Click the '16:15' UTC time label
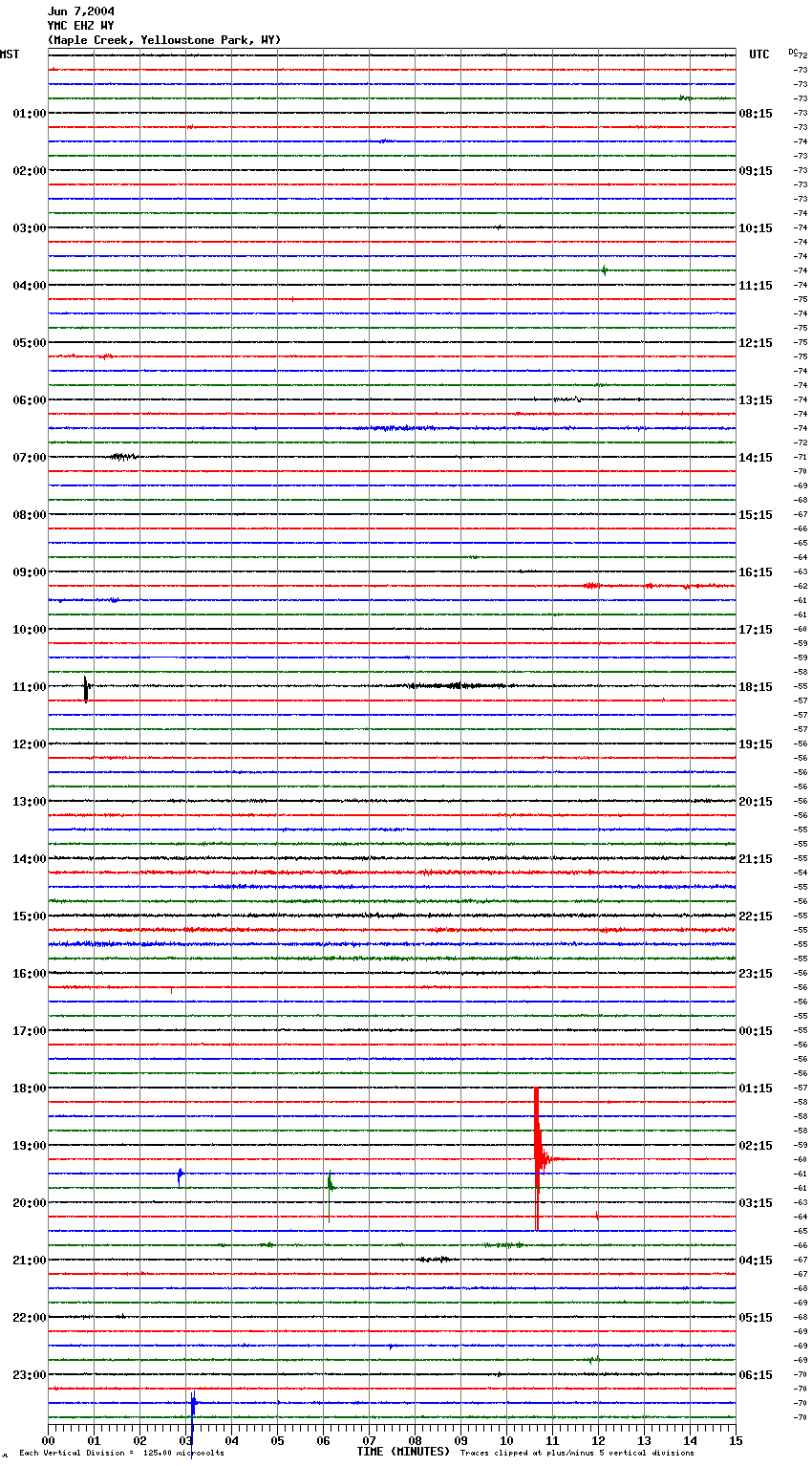 pos(756,572)
